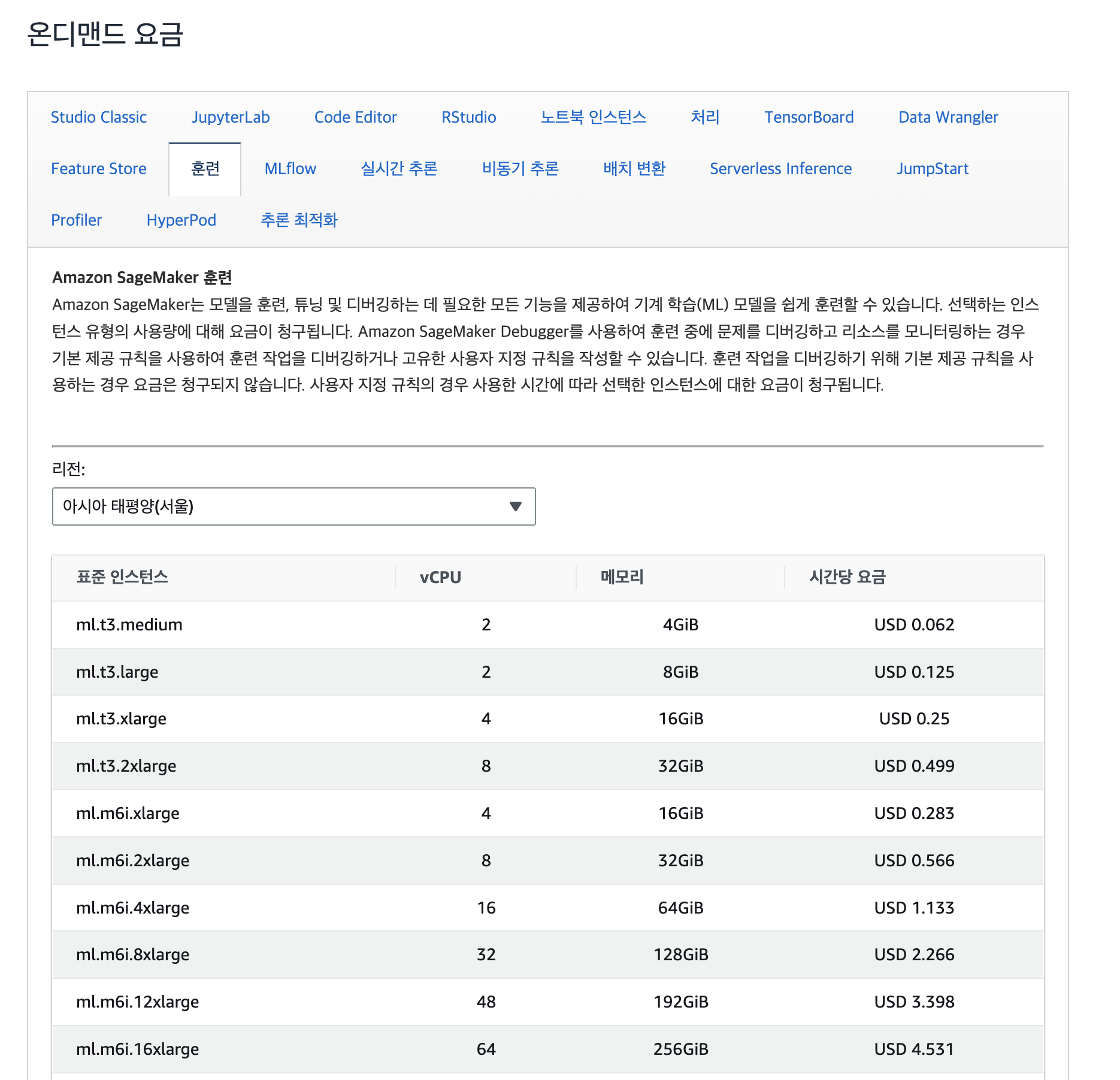Screen dimensions: 1120x1080
Task: Open the Serverless Inference tab
Action: (x=781, y=169)
